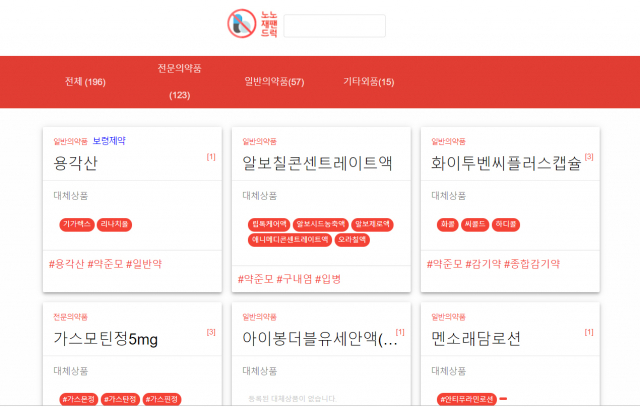The height and width of the screenshot is (407, 640).
Task: Select the 알보제로액 alternative tag
Action: pos(372,224)
